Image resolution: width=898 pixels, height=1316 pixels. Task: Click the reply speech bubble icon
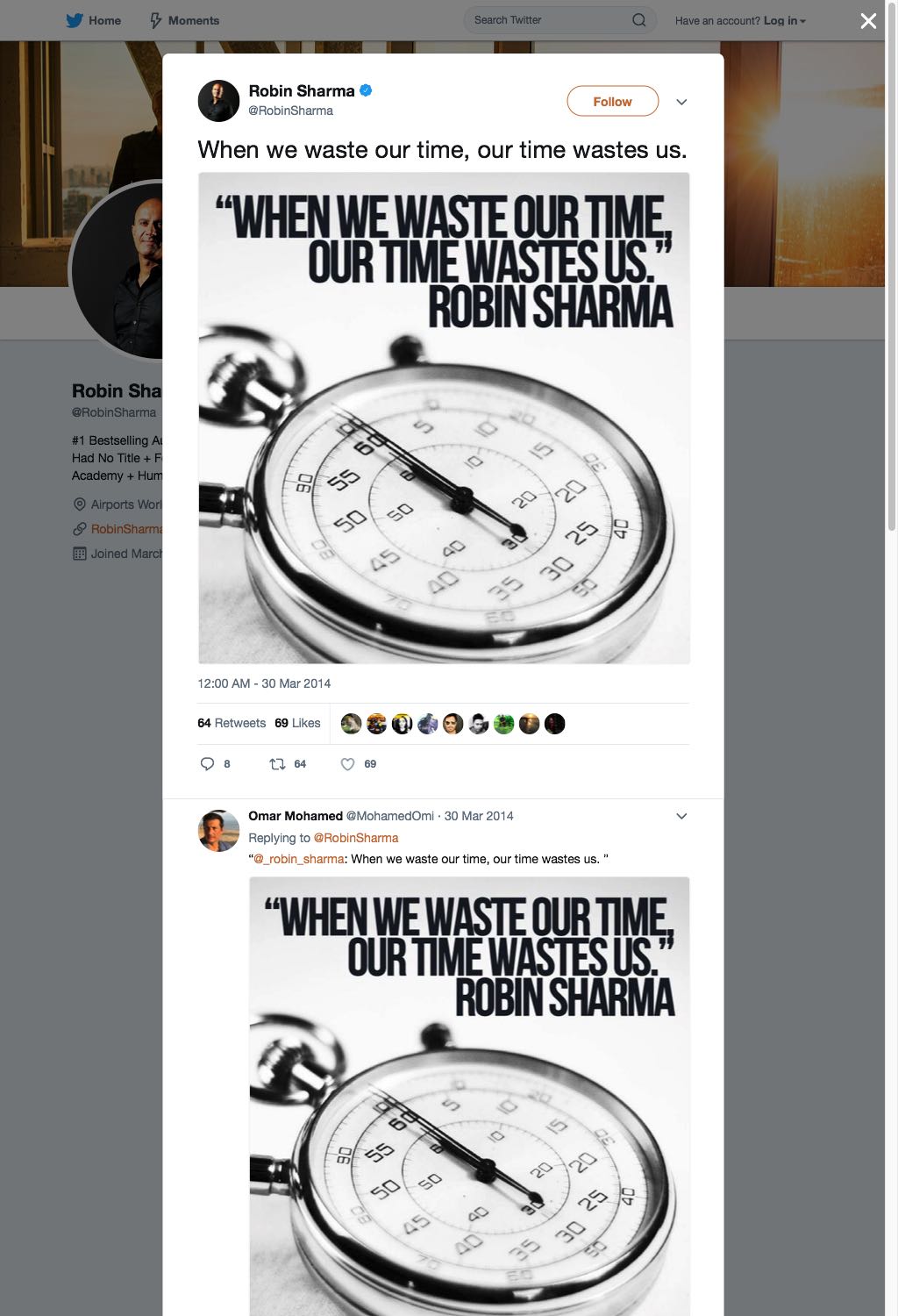pyautogui.click(x=207, y=764)
